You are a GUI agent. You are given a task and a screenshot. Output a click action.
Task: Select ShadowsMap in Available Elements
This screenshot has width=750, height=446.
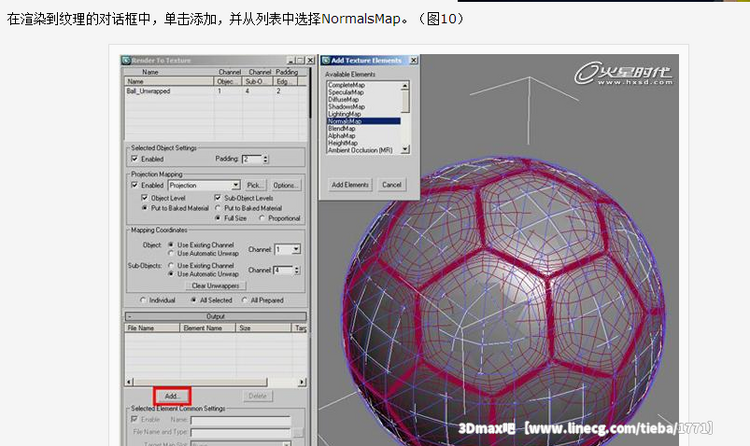pyautogui.click(x=364, y=106)
